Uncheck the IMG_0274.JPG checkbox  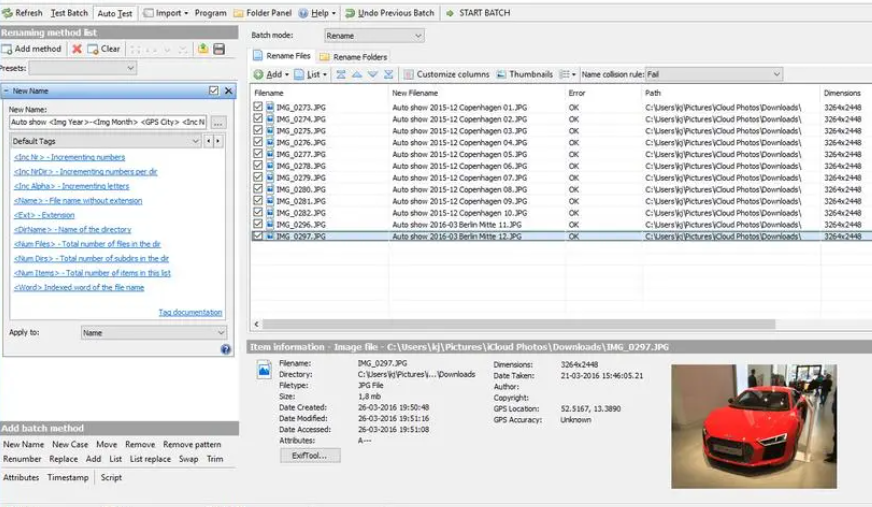pos(257,118)
